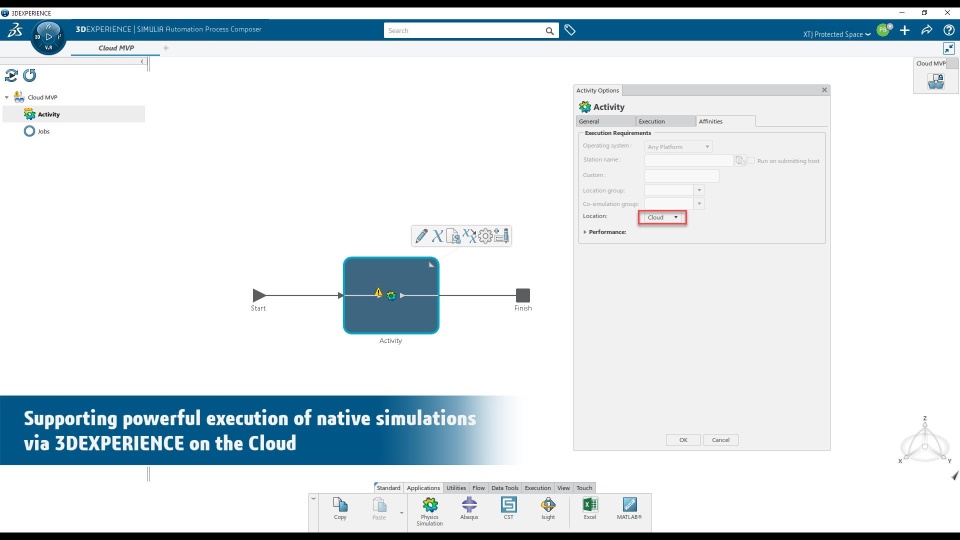Add a CST component
The width and height of the screenshot is (960, 540).
[508, 509]
